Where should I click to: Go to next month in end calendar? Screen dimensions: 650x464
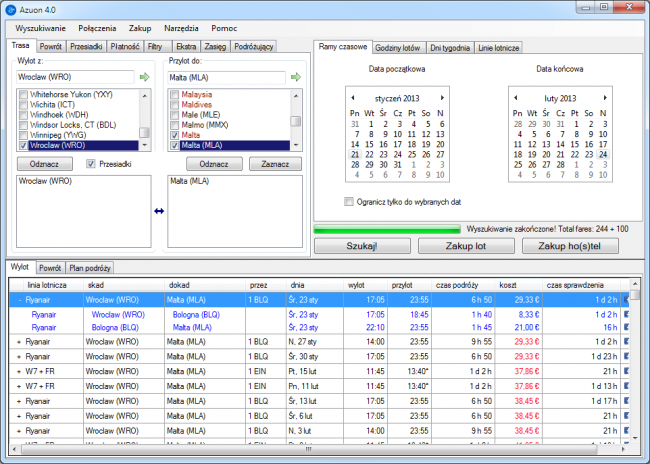pyautogui.click(x=607, y=98)
